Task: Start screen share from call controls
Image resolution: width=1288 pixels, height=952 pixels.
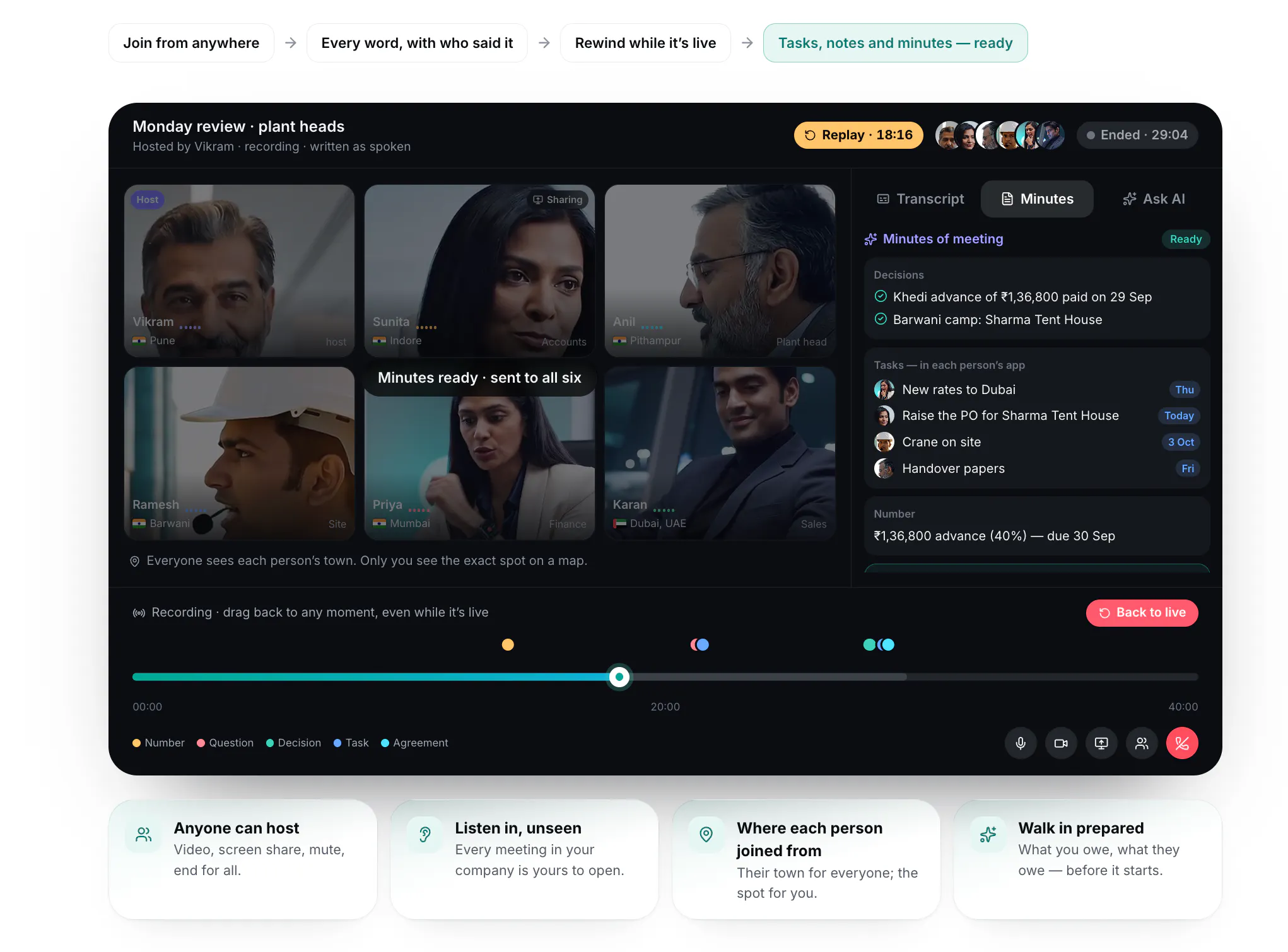Action: point(1101,743)
